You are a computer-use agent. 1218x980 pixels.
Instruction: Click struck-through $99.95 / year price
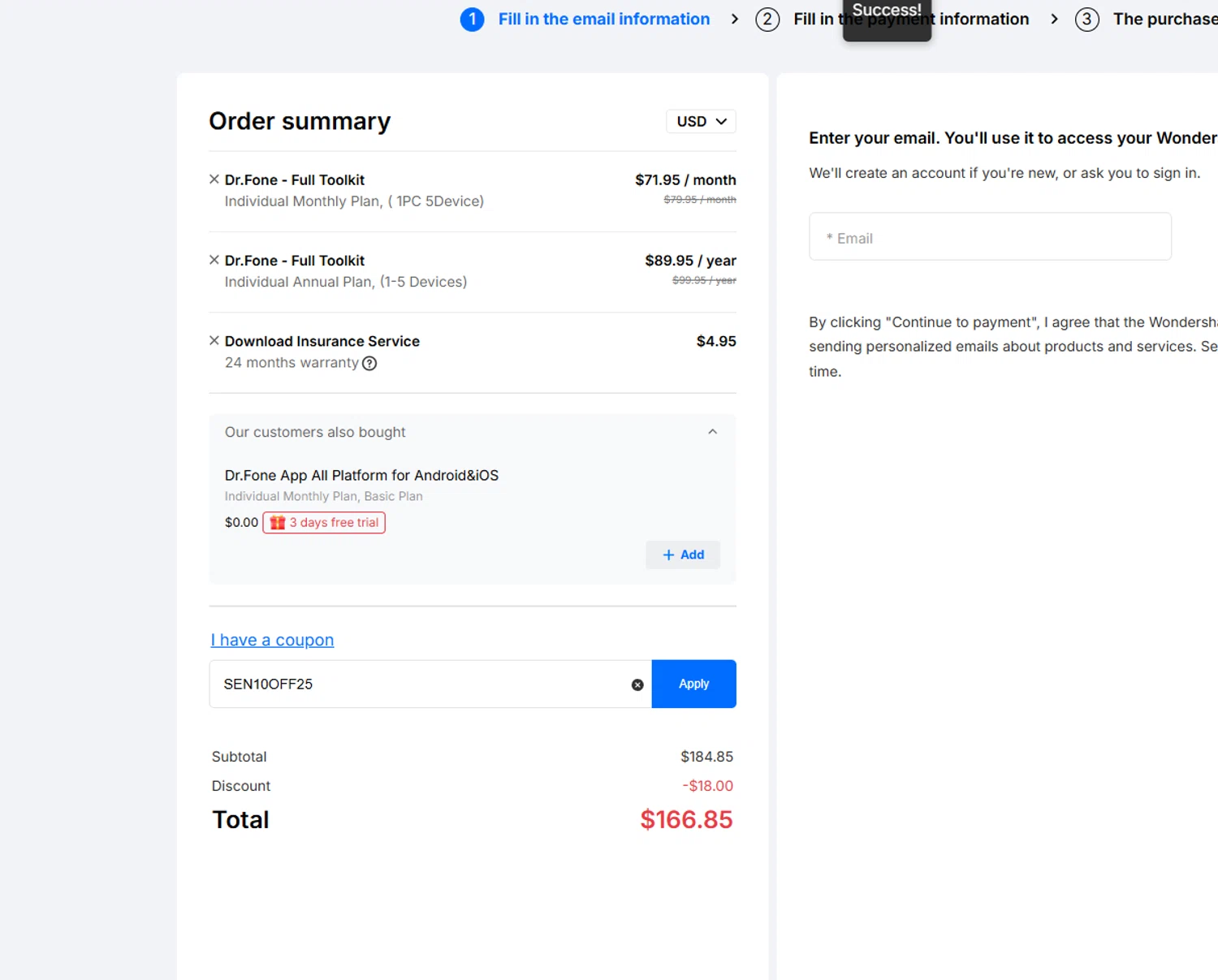[x=704, y=280]
